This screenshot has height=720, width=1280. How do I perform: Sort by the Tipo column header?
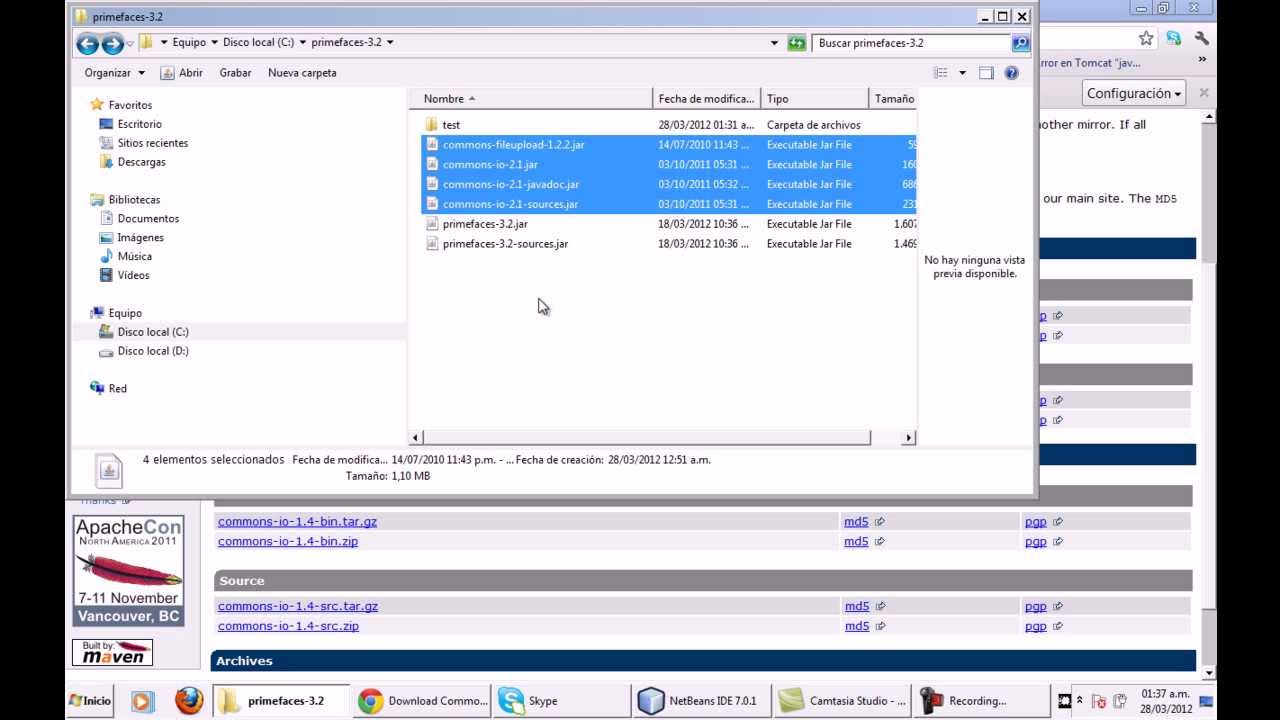click(x=815, y=99)
